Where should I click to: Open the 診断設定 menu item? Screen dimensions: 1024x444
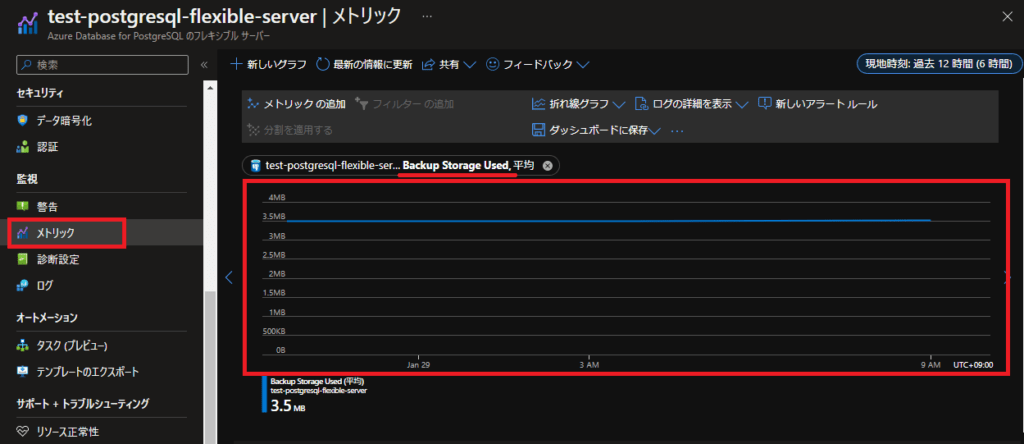(x=56, y=259)
